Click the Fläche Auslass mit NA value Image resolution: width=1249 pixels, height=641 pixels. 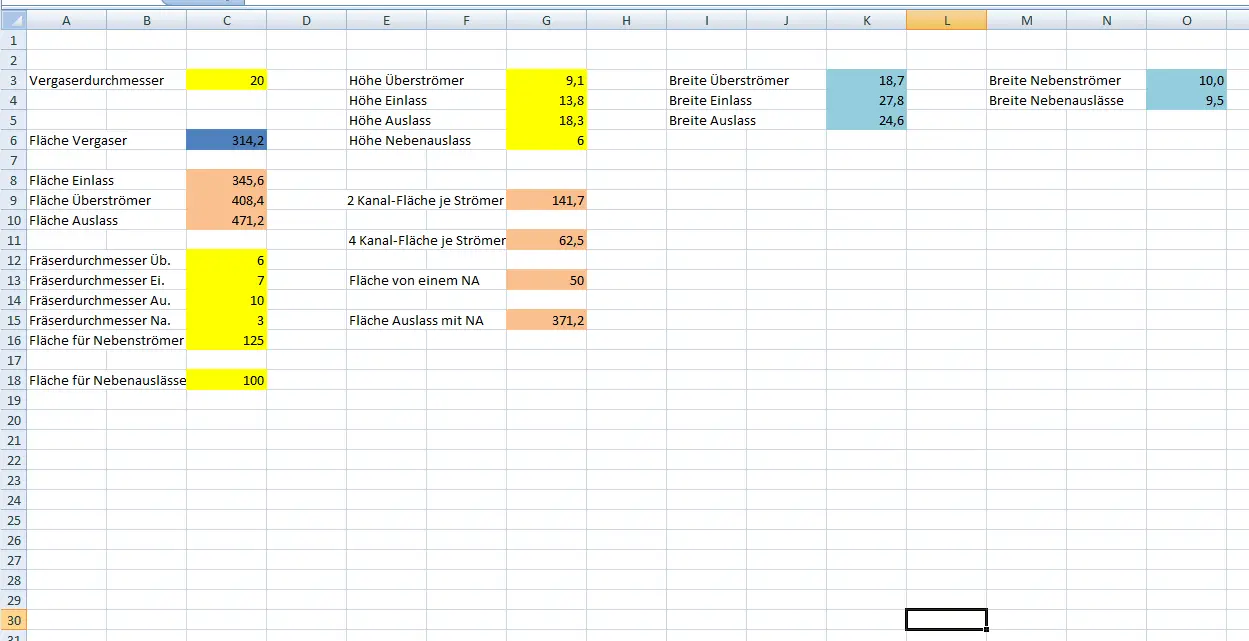tap(546, 320)
